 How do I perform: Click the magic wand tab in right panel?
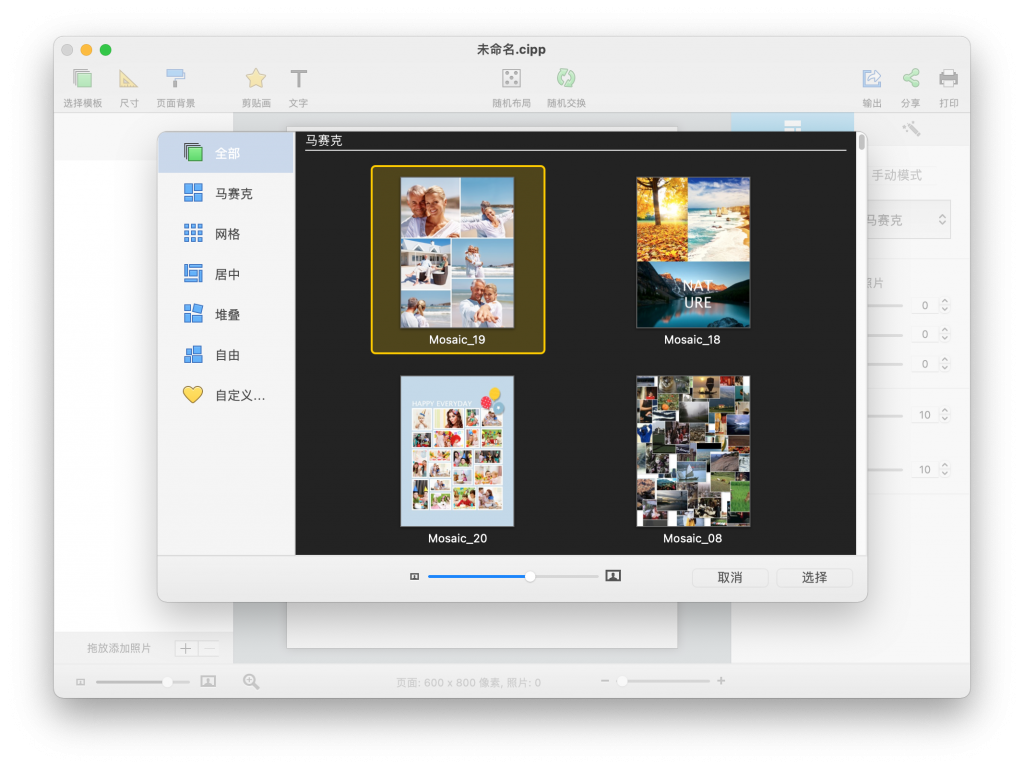[x=911, y=129]
